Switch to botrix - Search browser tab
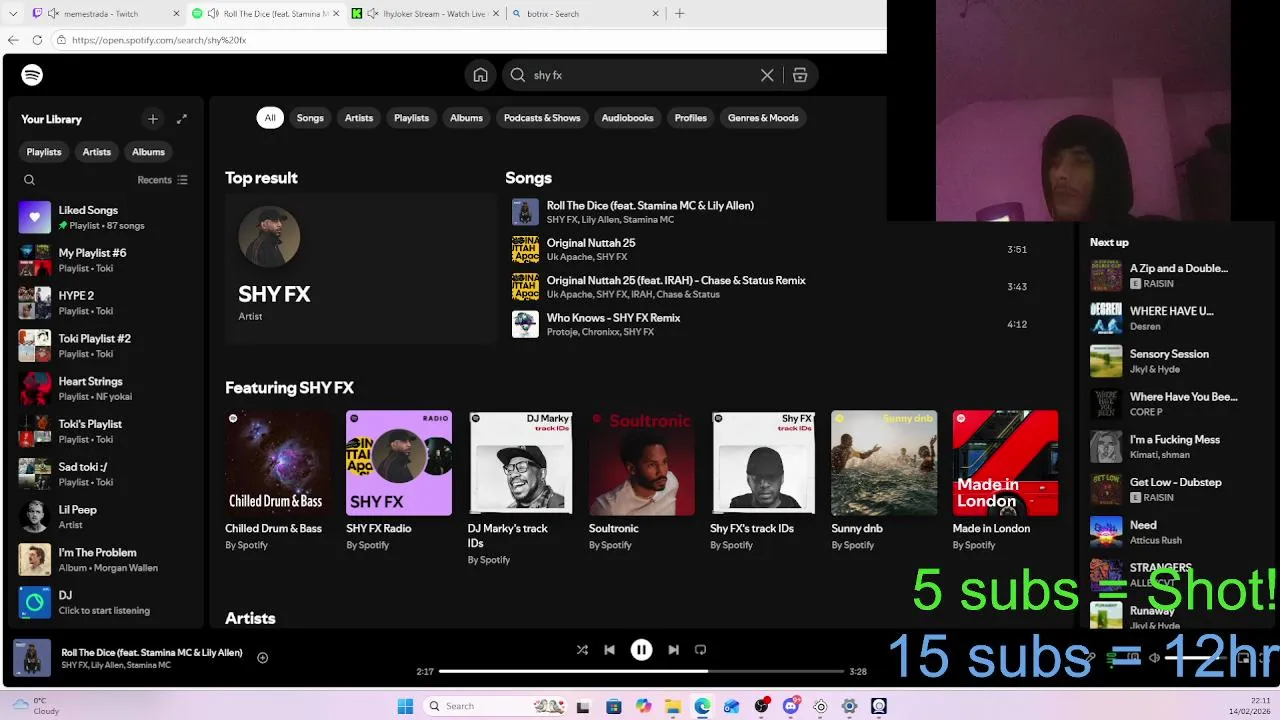1280x720 pixels. point(585,14)
